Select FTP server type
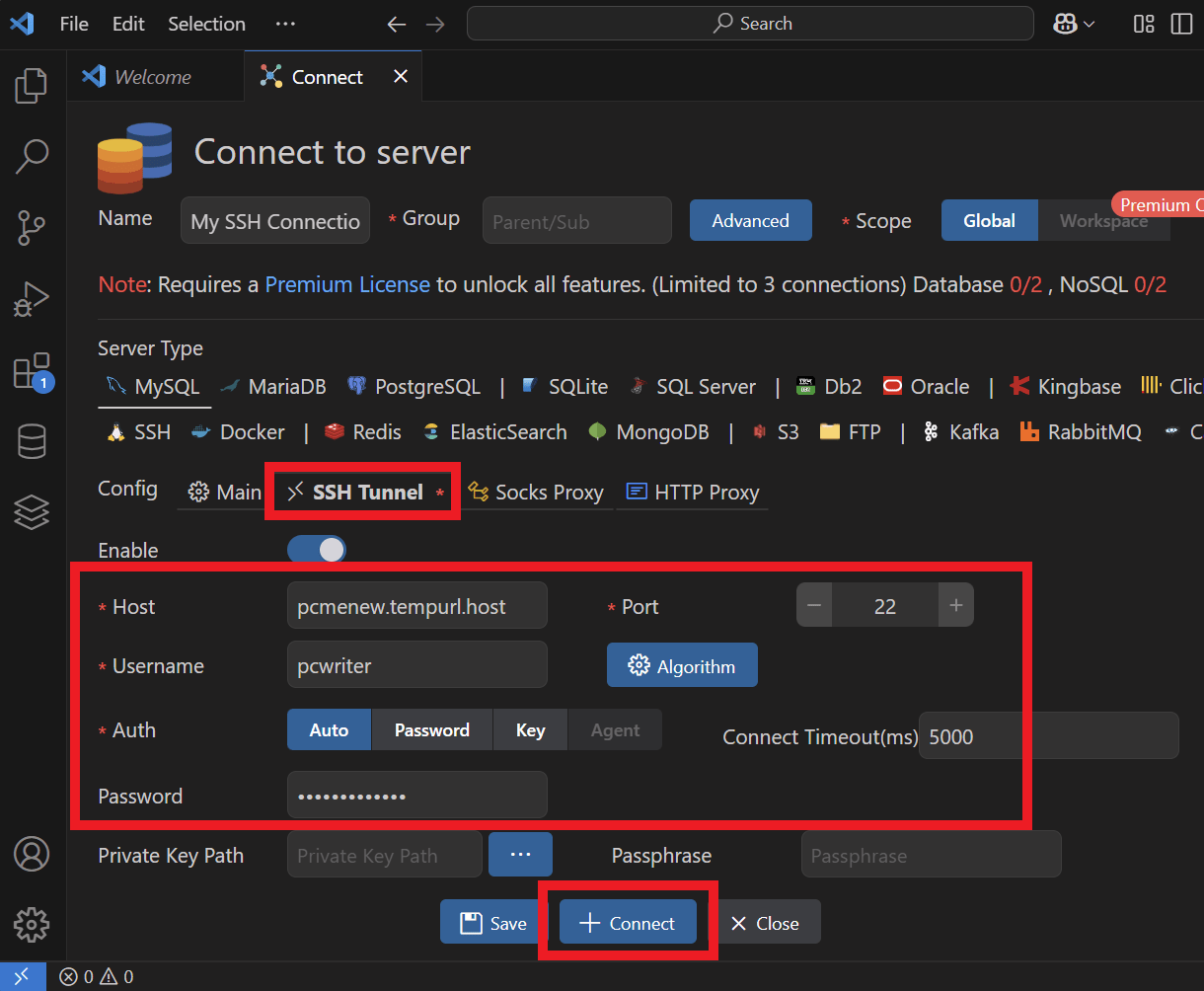 [x=850, y=432]
